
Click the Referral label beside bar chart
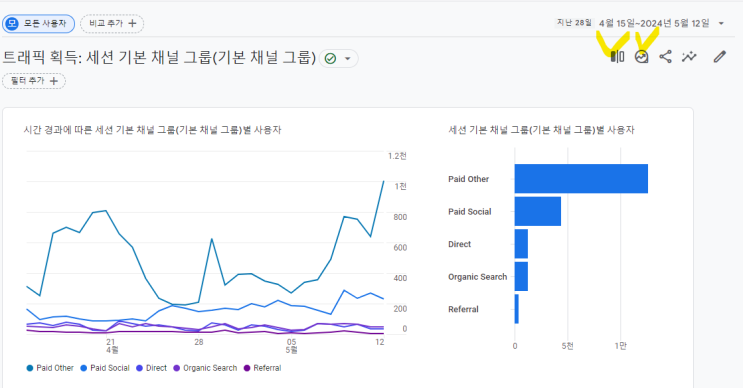coord(463,309)
